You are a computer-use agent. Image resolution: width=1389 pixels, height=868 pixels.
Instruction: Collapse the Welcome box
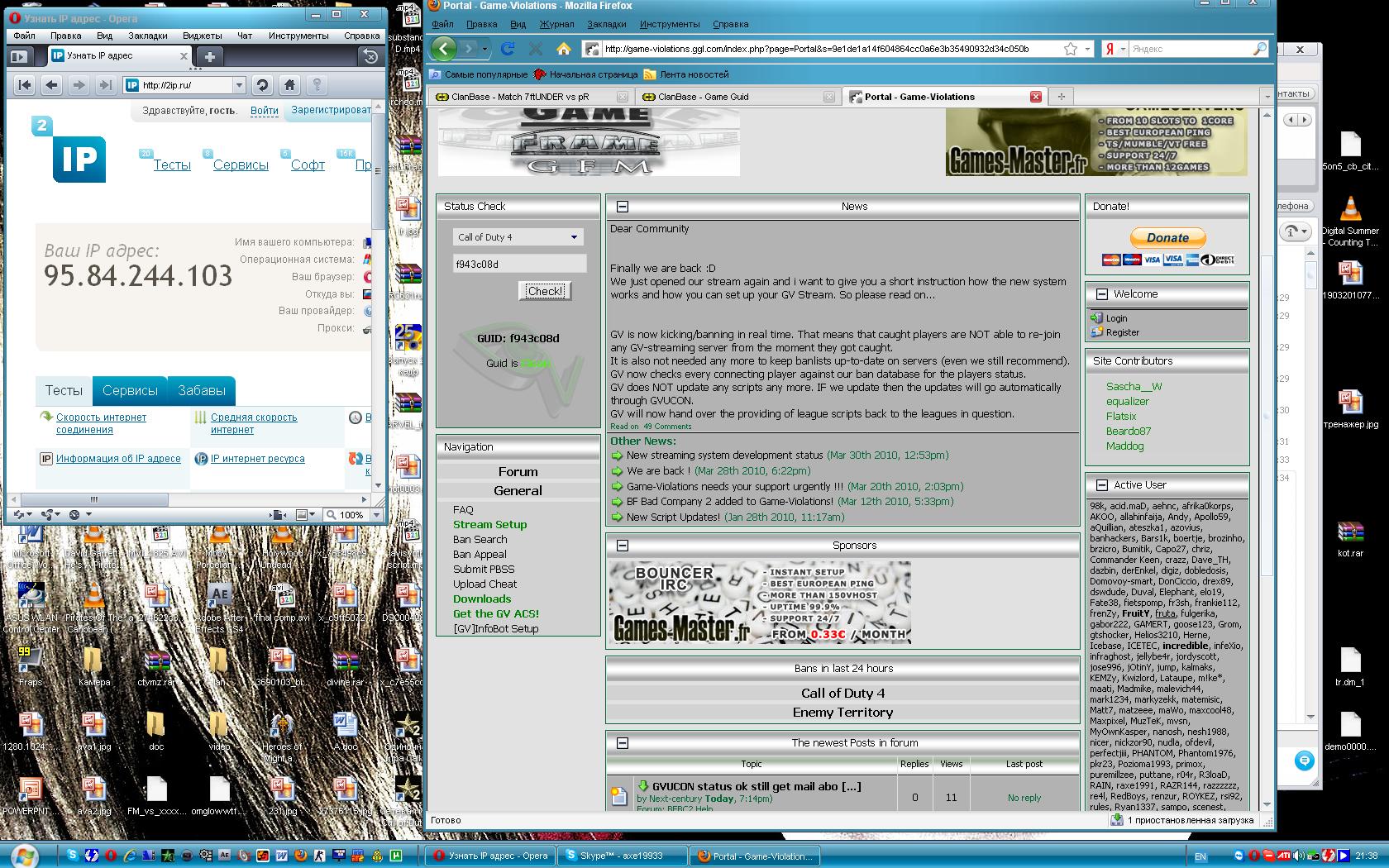pyautogui.click(x=1102, y=294)
